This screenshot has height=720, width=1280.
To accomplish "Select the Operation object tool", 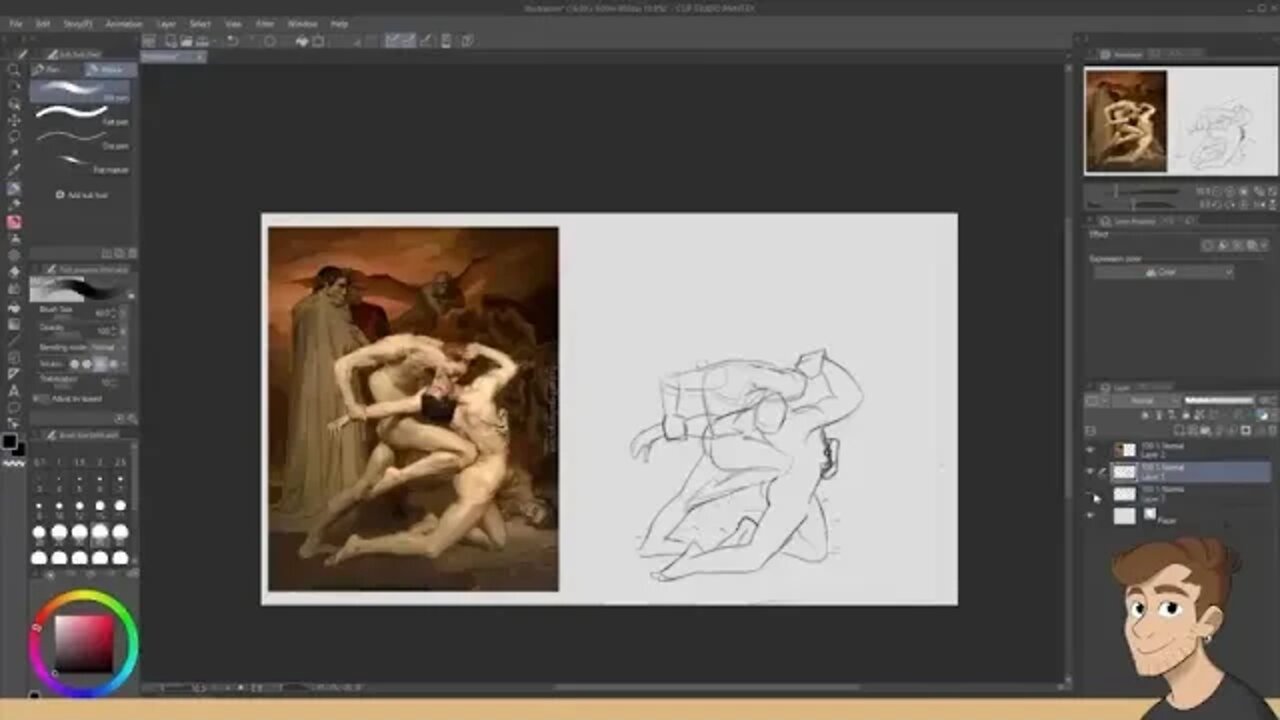I will point(14,103).
